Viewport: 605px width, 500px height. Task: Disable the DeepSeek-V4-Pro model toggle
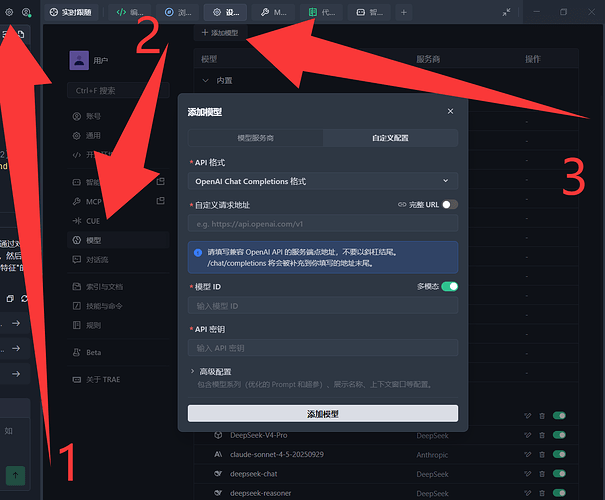click(559, 435)
